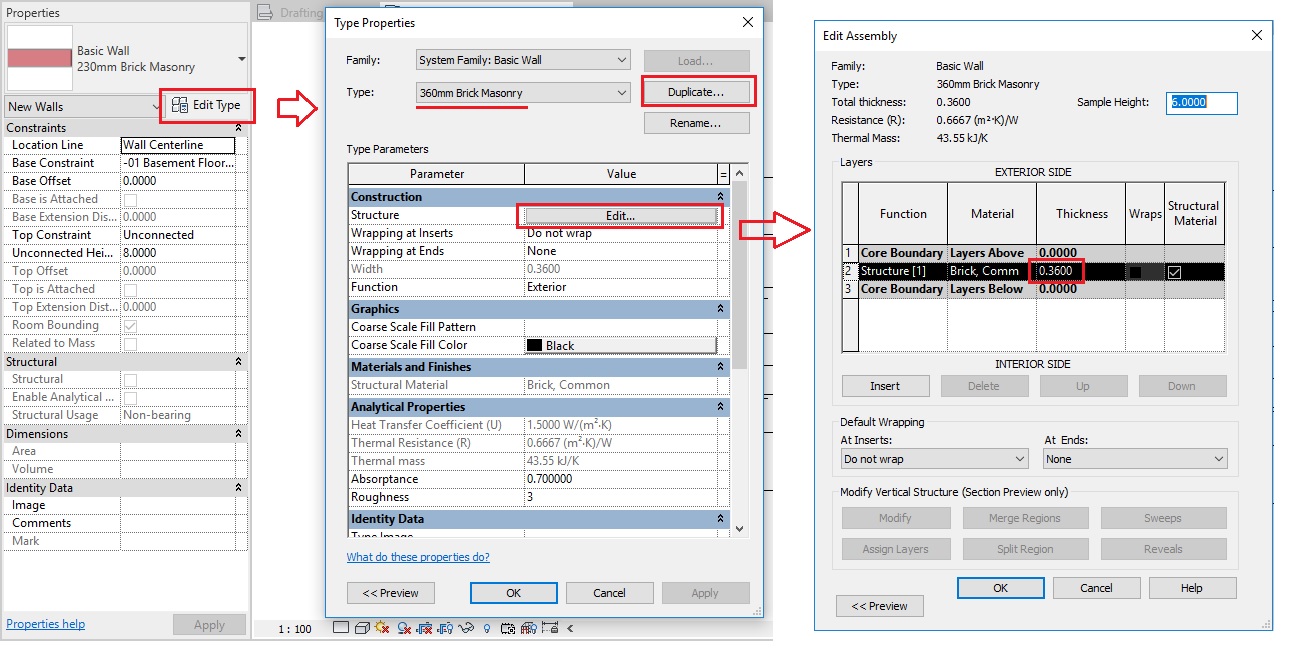Click the Detail Level icon in view control bar
The image size is (1292, 658).
341,628
